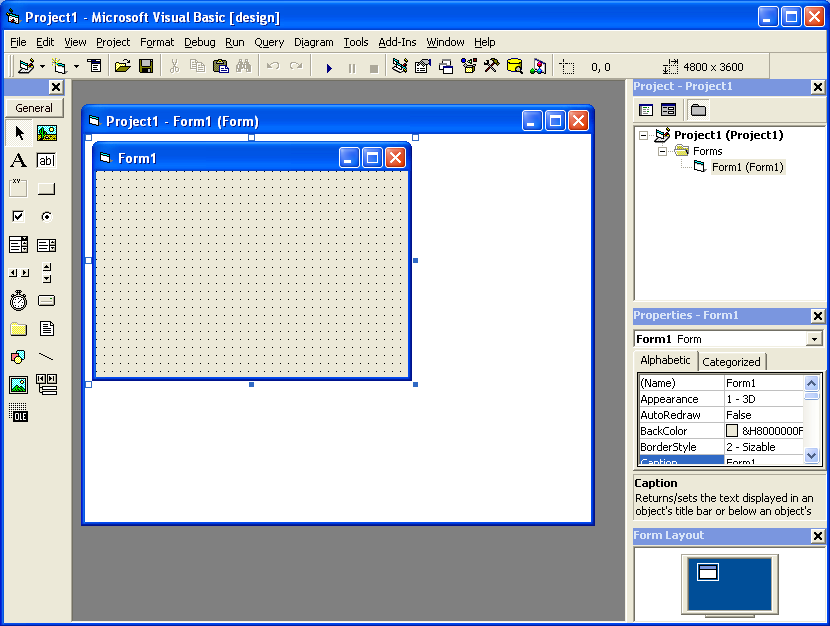The height and width of the screenshot is (626, 830).
Task: Click the Break pause button in the toolbar
Action: pos(352,68)
